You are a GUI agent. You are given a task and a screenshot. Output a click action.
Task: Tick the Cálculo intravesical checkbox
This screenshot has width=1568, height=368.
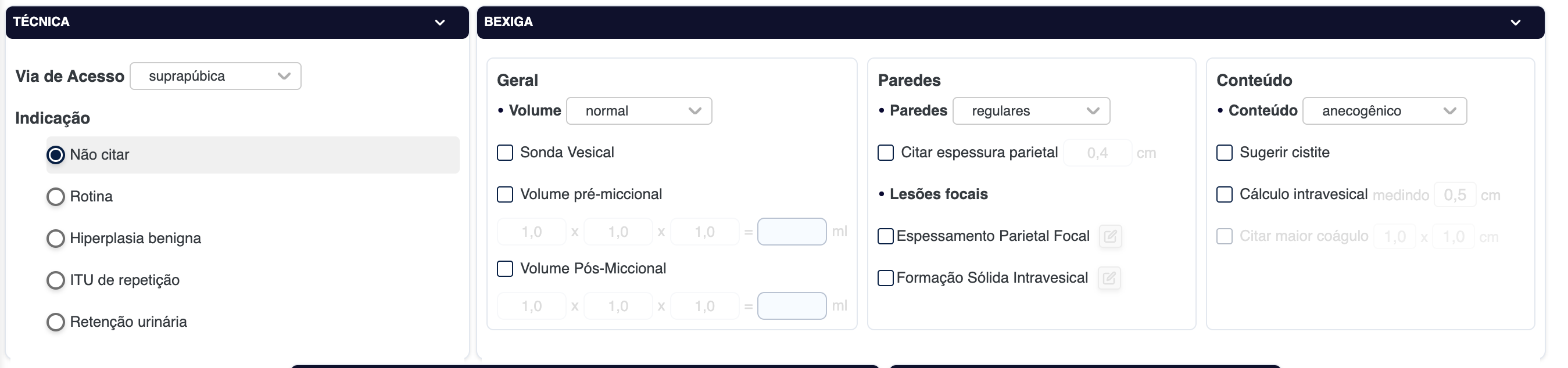coord(1224,194)
